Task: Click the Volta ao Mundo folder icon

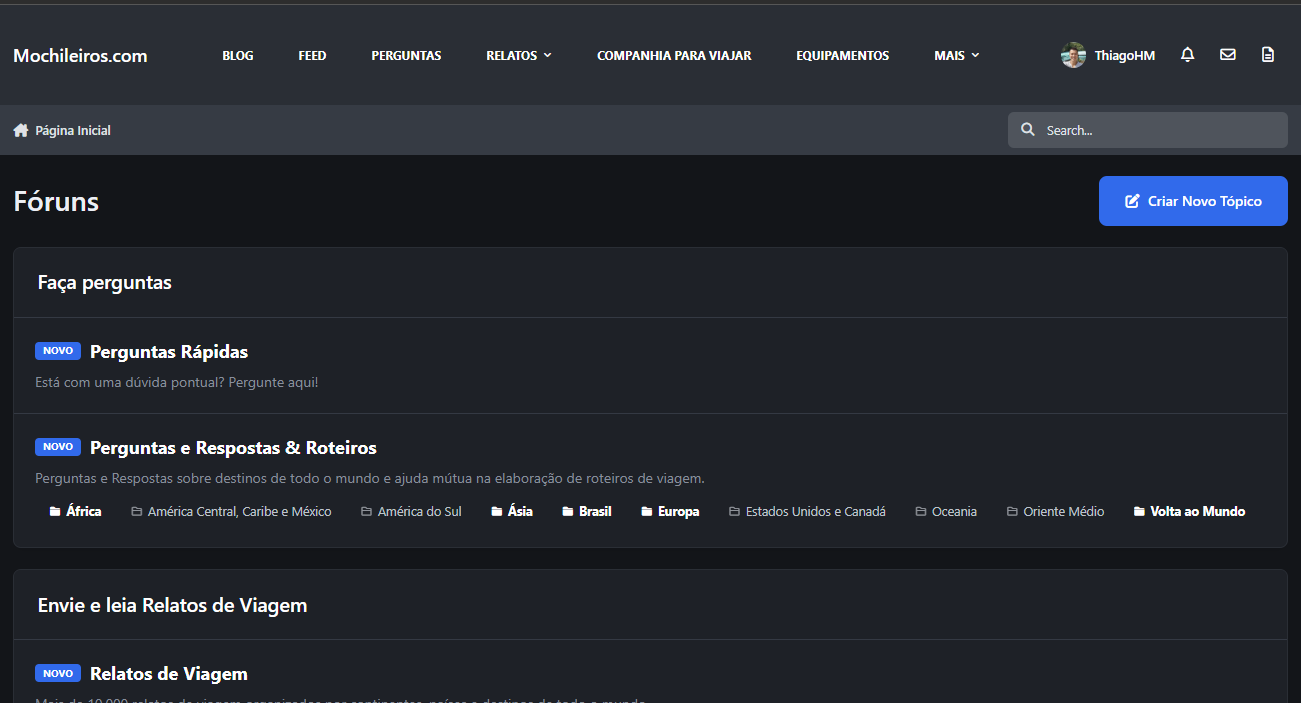Action: (1139, 512)
